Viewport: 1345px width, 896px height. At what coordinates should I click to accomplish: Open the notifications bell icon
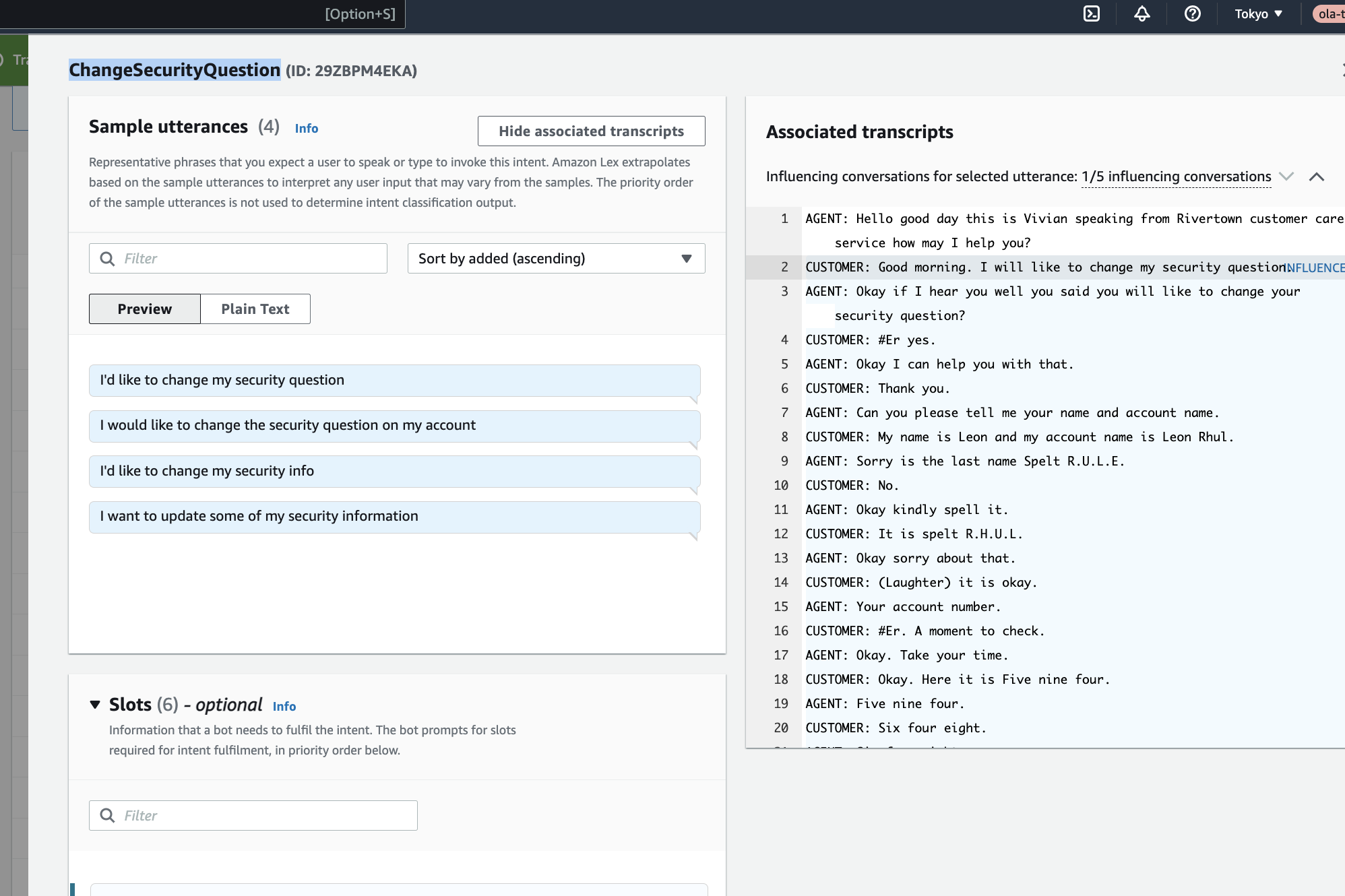click(x=1142, y=13)
